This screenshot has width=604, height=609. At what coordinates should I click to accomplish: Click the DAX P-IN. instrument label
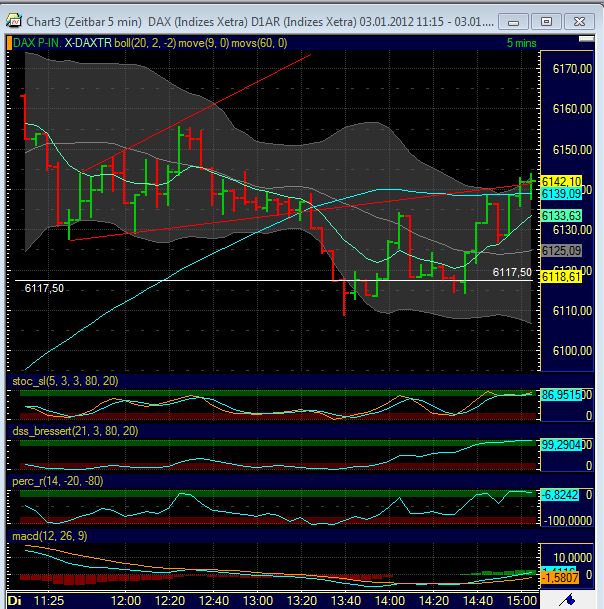(x=37, y=43)
